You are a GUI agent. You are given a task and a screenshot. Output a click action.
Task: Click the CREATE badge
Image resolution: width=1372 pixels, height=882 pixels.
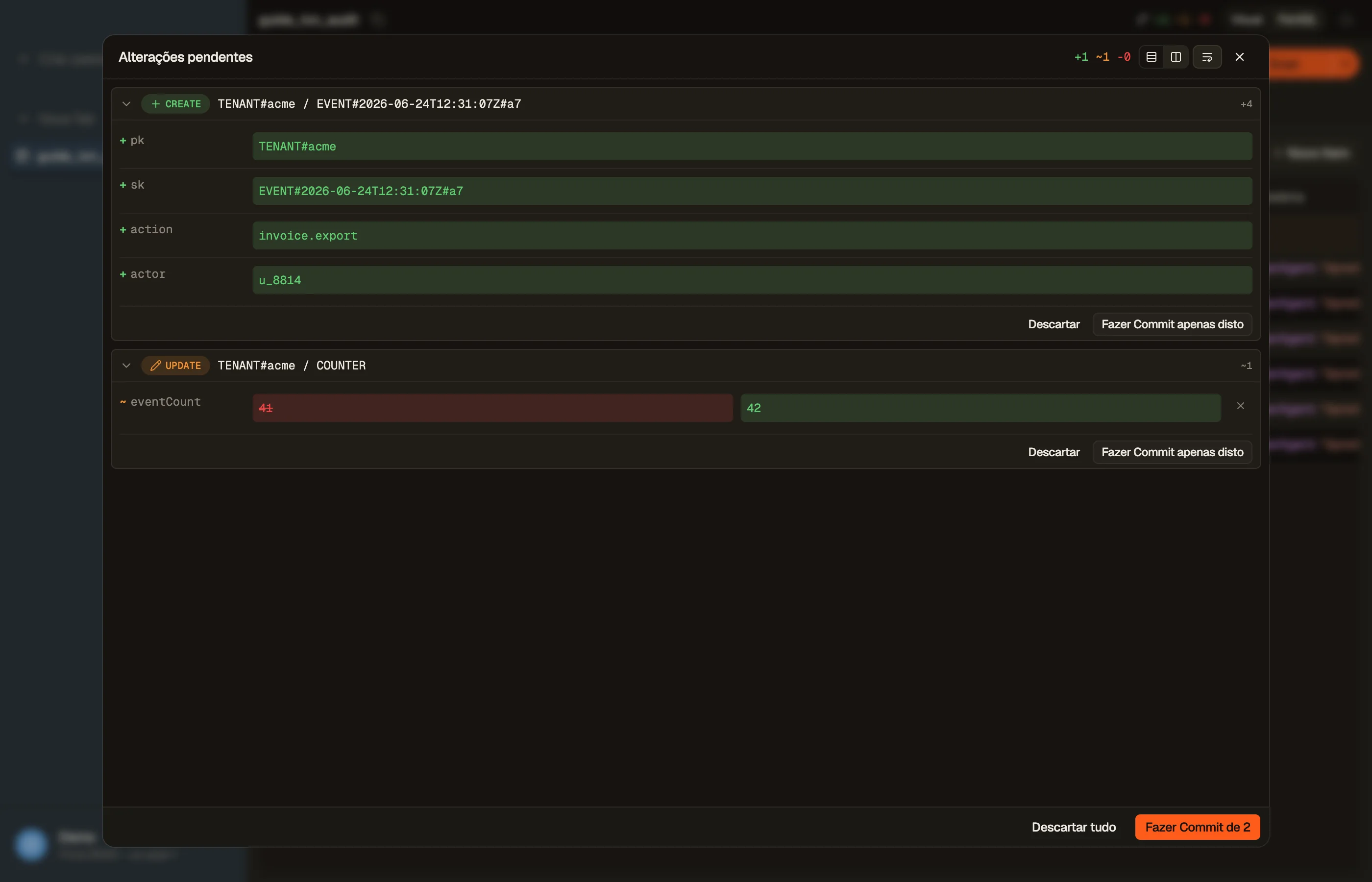tap(175, 104)
